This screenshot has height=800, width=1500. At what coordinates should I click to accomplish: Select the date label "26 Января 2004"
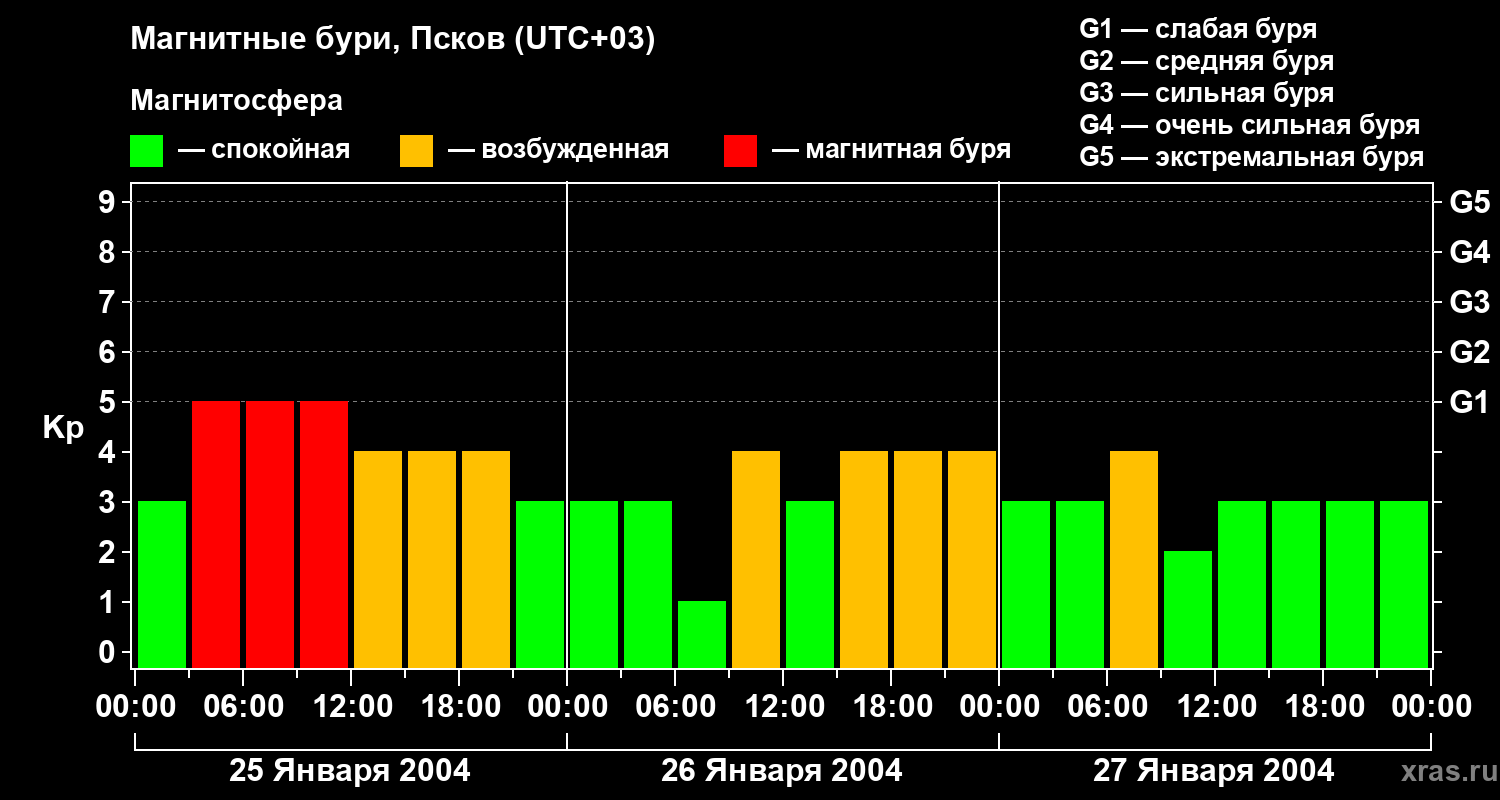pyautogui.click(x=781, y=771)
